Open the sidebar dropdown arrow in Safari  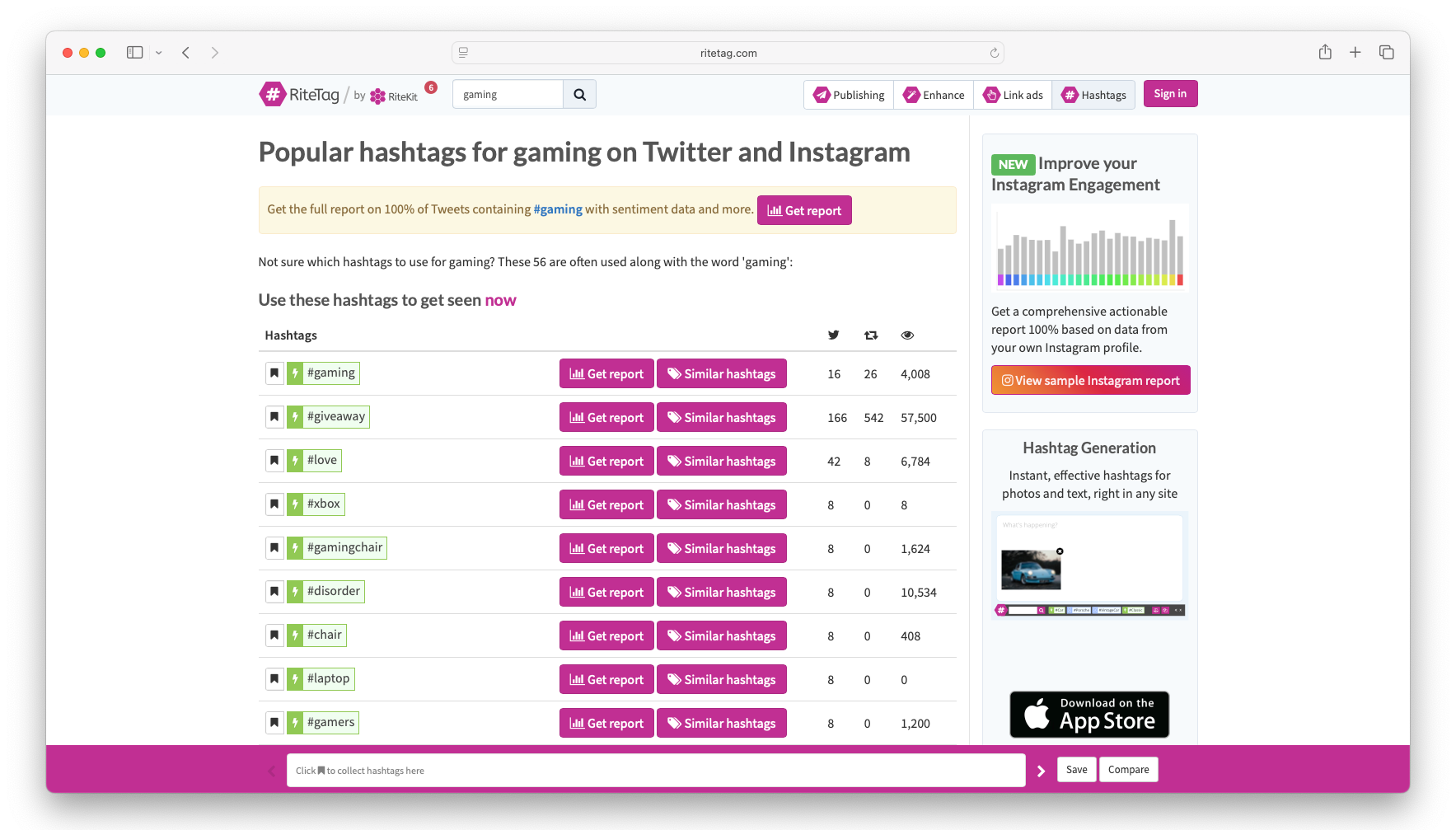click(159, 53)
